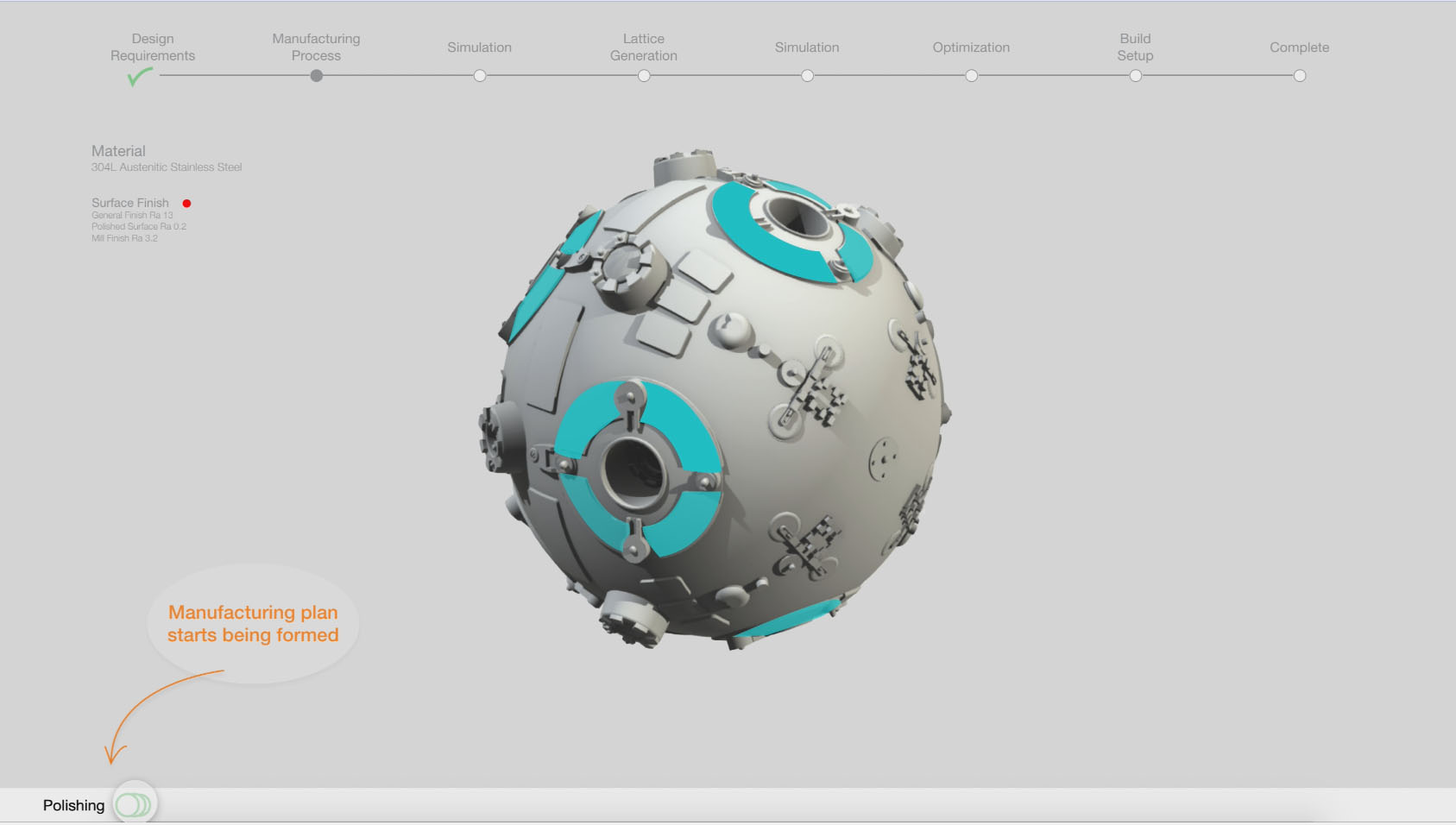The width and height of the screenshot is (1456, 825).
Task: Jump to the Optimization step circle
Action: click(x=972, y=76)
